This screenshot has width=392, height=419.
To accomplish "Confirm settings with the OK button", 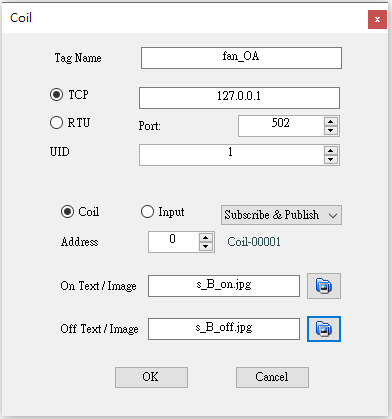I will [x=151, y=377].
